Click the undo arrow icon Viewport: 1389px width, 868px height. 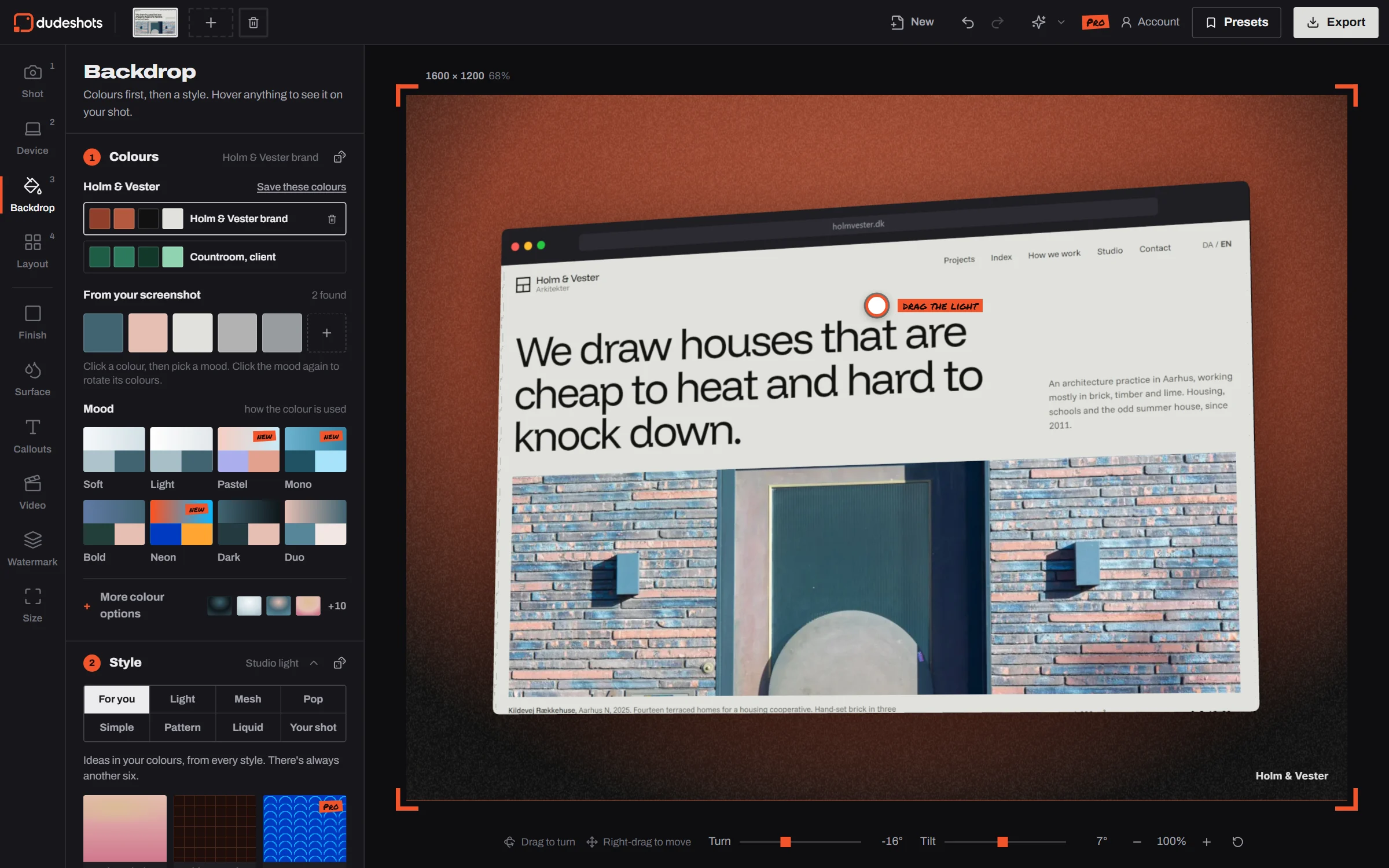(968, 23)
